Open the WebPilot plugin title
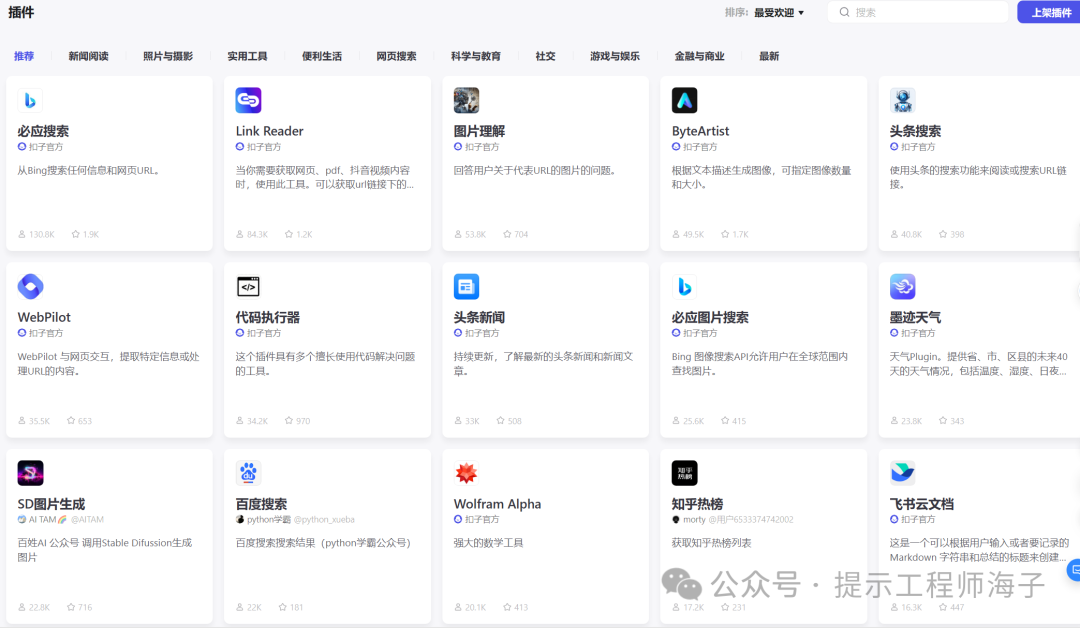 point(44,317)
